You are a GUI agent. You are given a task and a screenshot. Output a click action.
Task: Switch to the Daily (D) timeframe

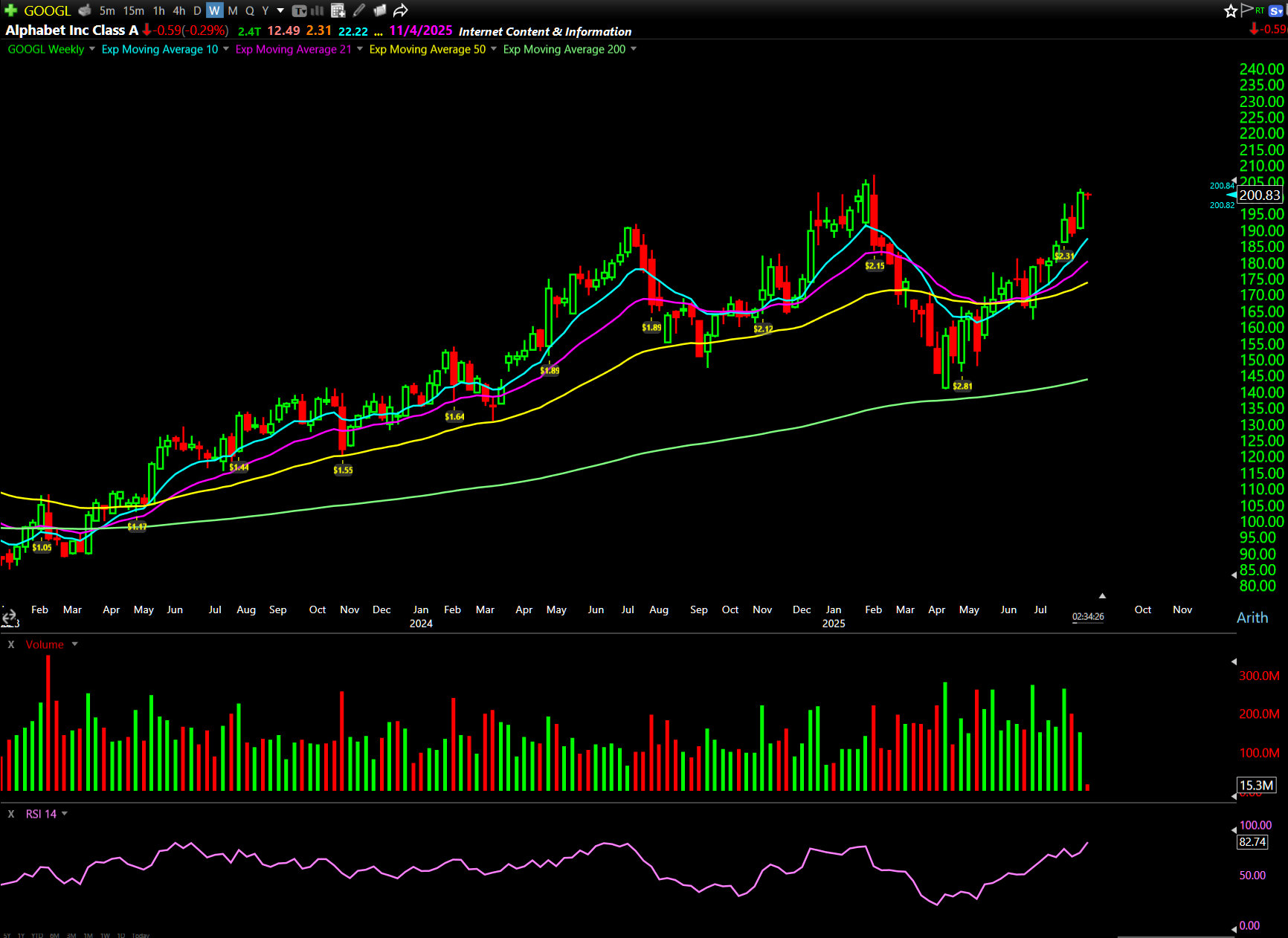point(197,10)
